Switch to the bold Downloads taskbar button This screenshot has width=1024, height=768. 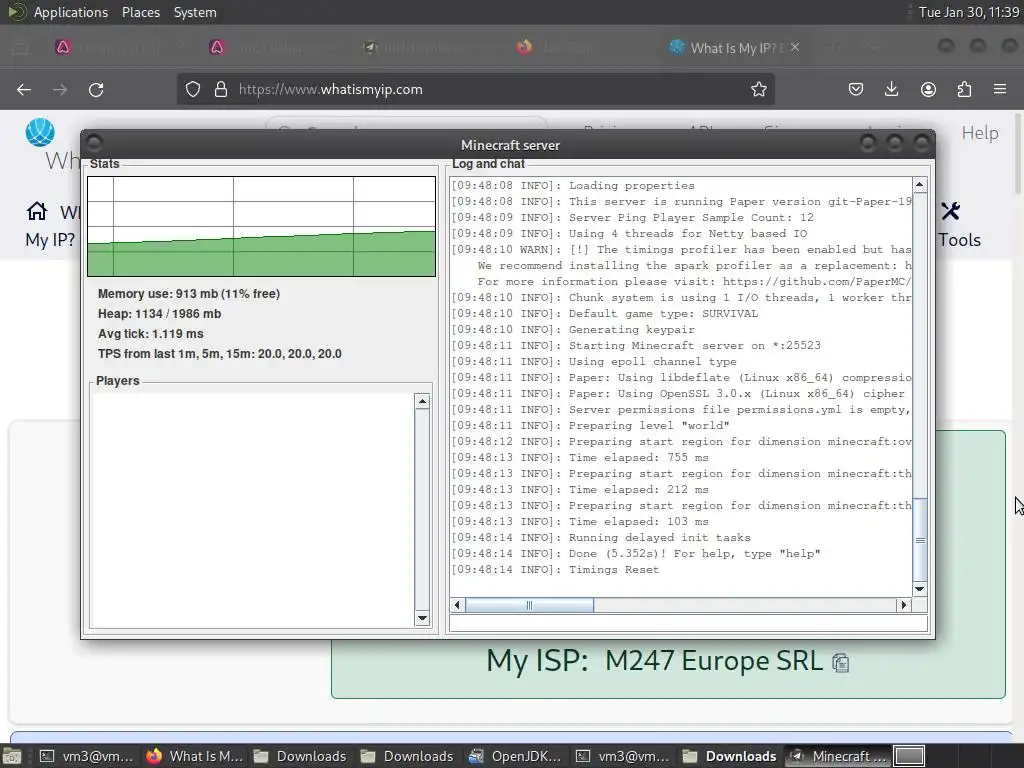[730, 756]
